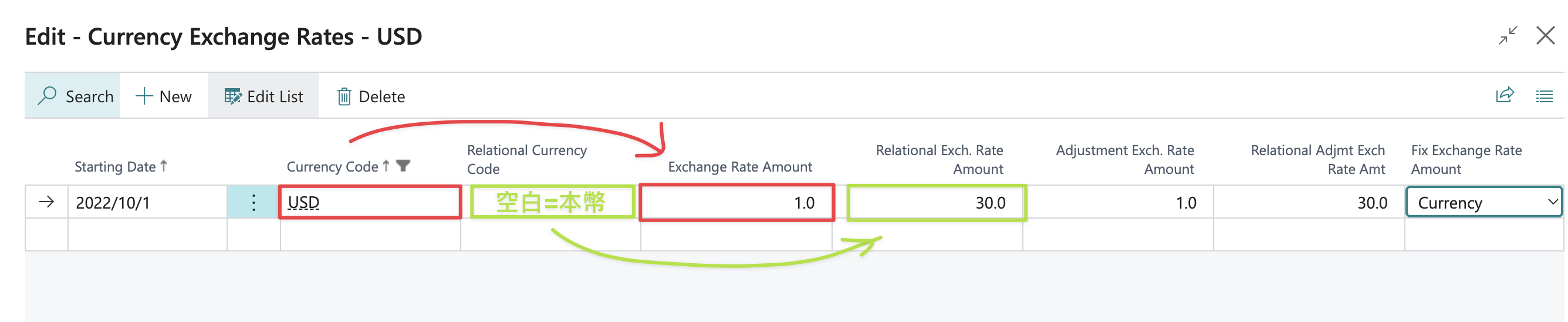Open the Share icon menu
Screen dimensions: 1568x322
[x=1504, y=95]
